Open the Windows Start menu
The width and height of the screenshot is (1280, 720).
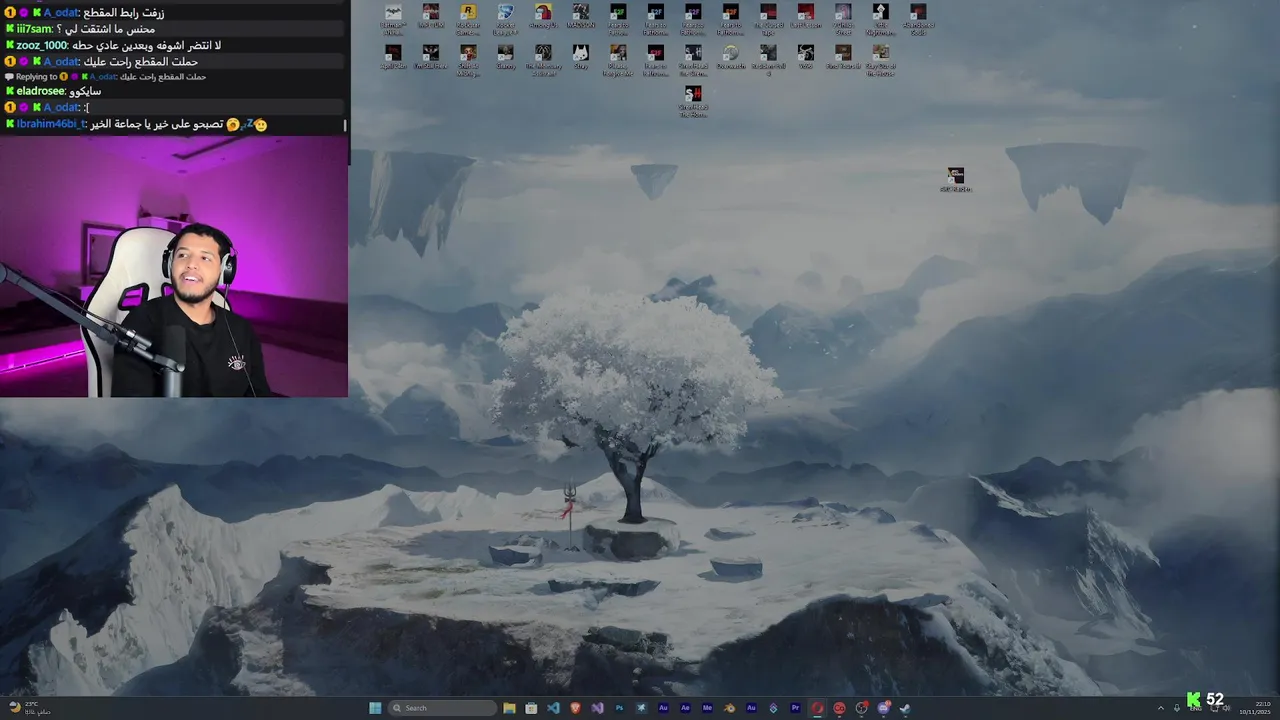(x=375, y=708)
